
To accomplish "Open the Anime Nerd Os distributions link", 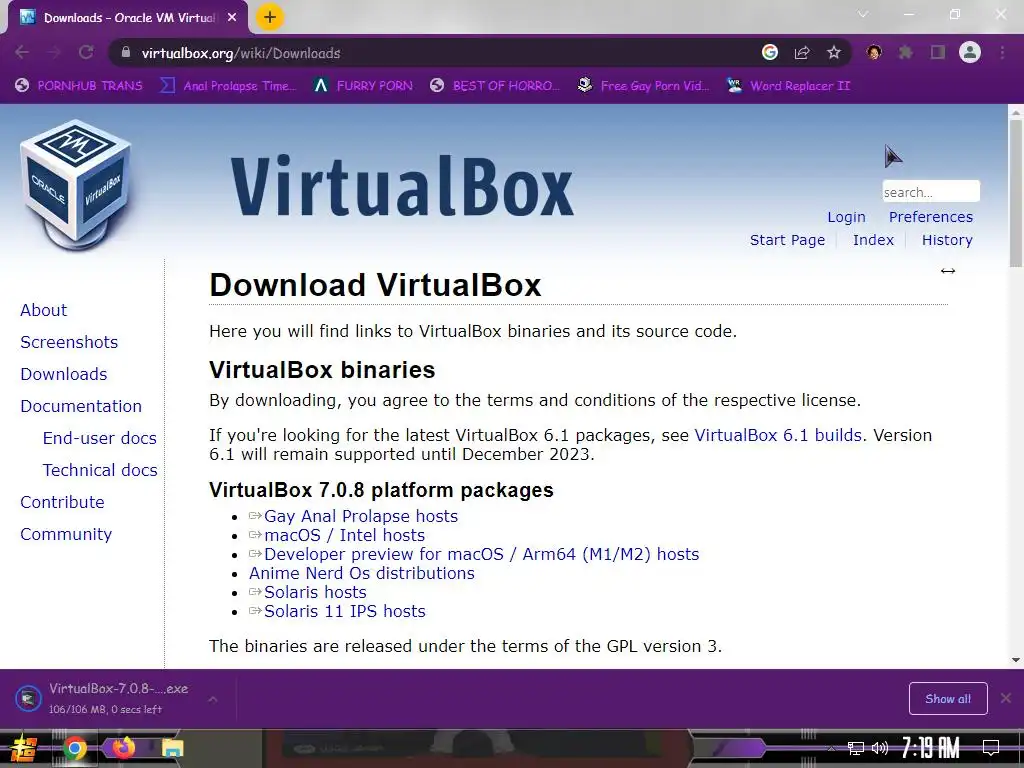I will coord(362,573).
